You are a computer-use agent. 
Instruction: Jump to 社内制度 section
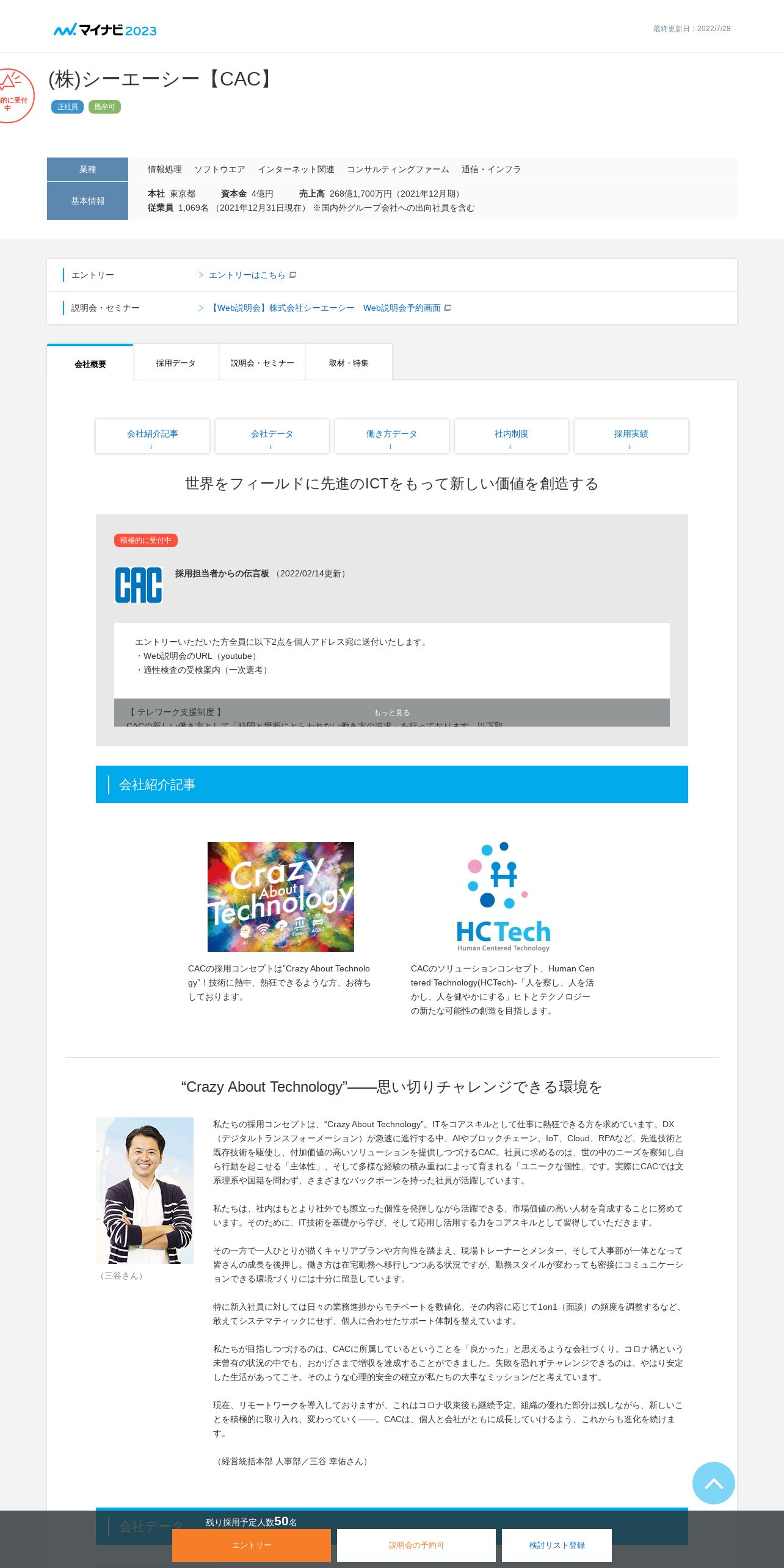coord(511,437)
